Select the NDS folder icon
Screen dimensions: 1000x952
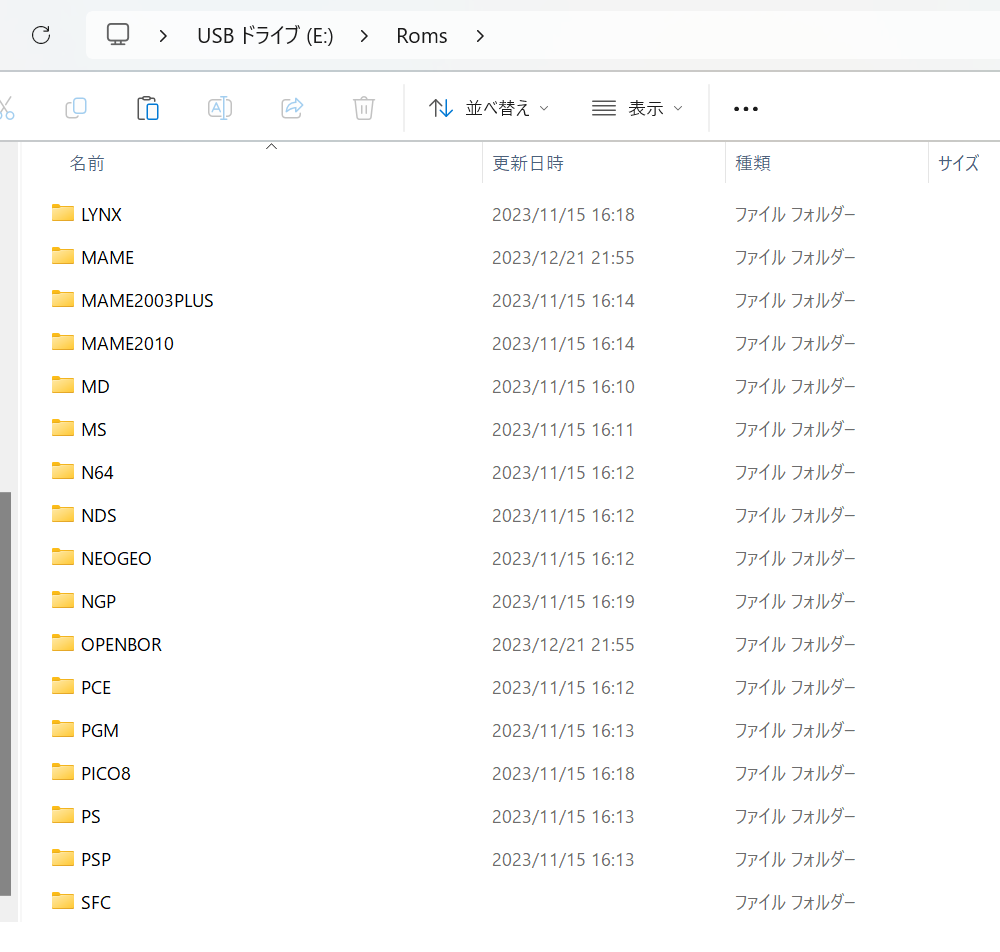tap(62, 513)
